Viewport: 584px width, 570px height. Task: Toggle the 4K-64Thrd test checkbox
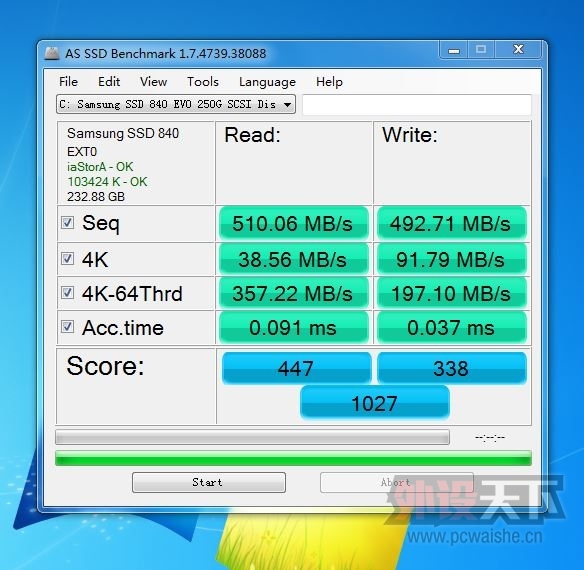coord(67,292)
